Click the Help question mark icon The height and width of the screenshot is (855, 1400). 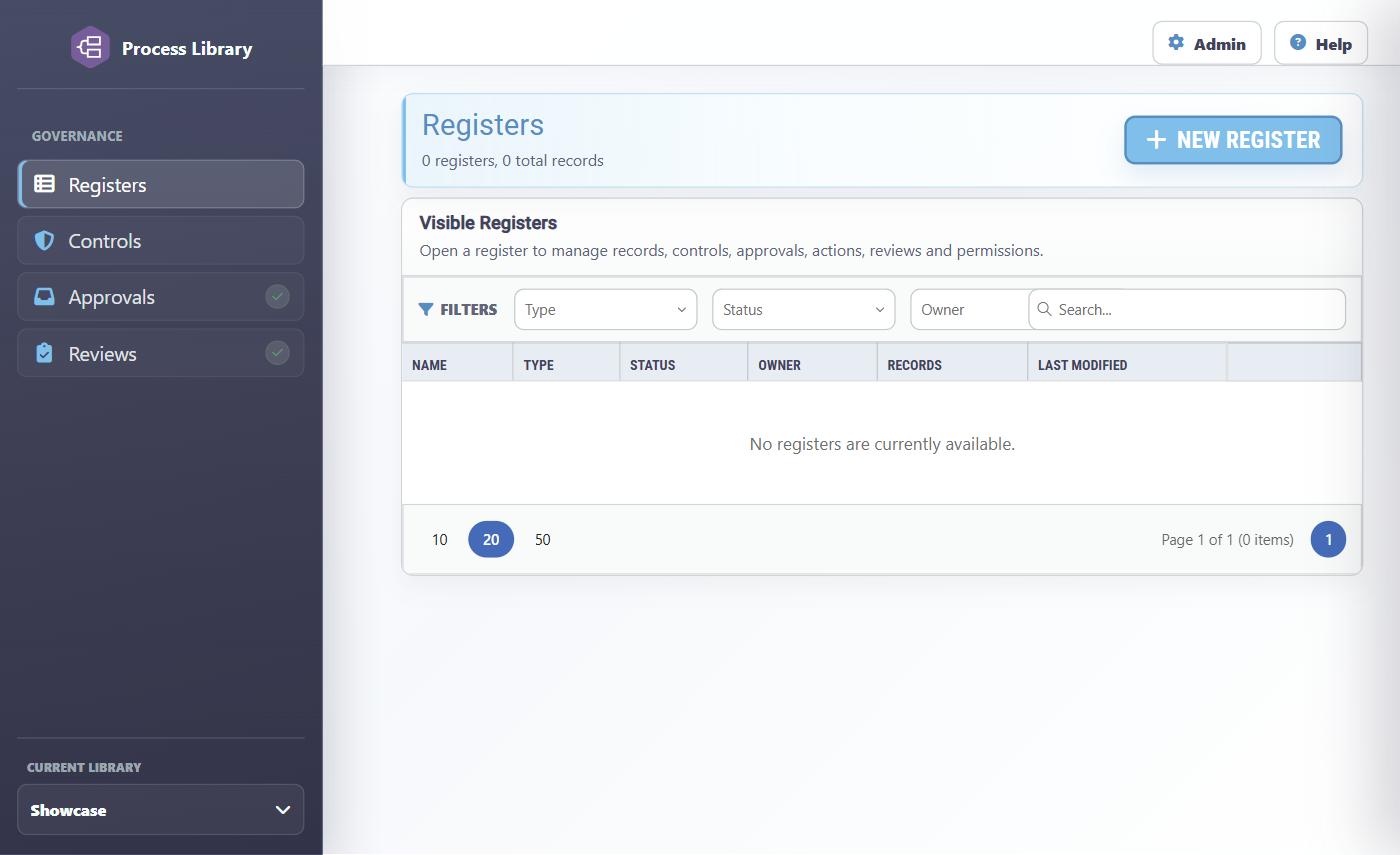[x=1298, y=42]
